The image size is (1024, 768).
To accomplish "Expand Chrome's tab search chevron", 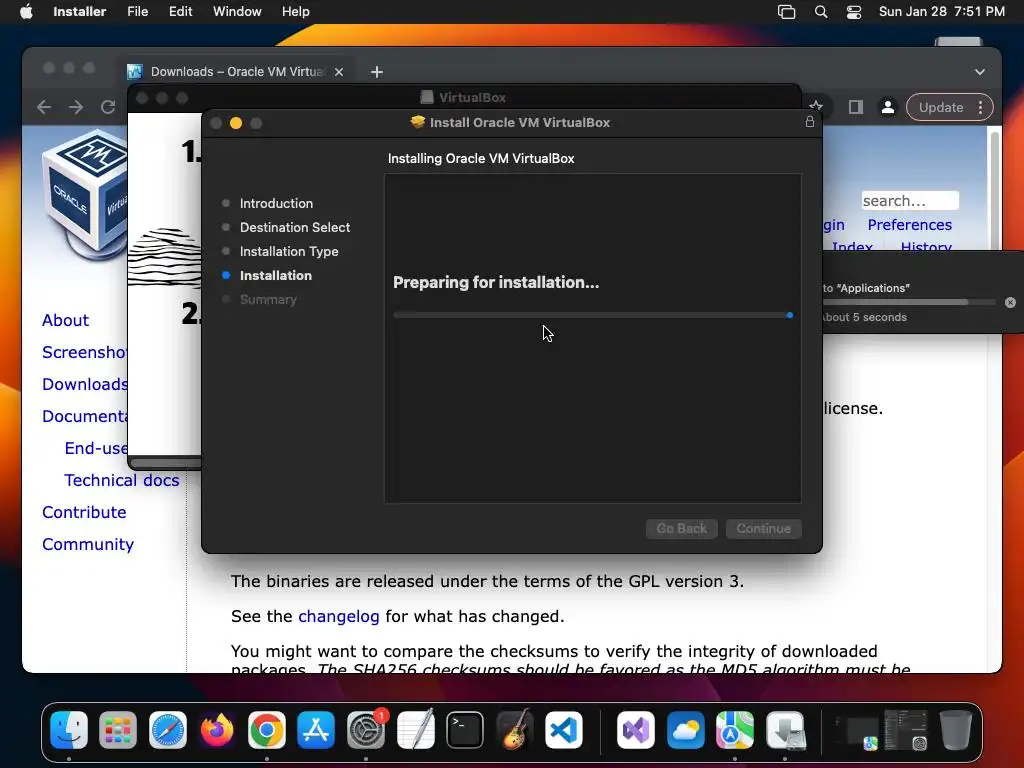I will (x=980, y=72).
